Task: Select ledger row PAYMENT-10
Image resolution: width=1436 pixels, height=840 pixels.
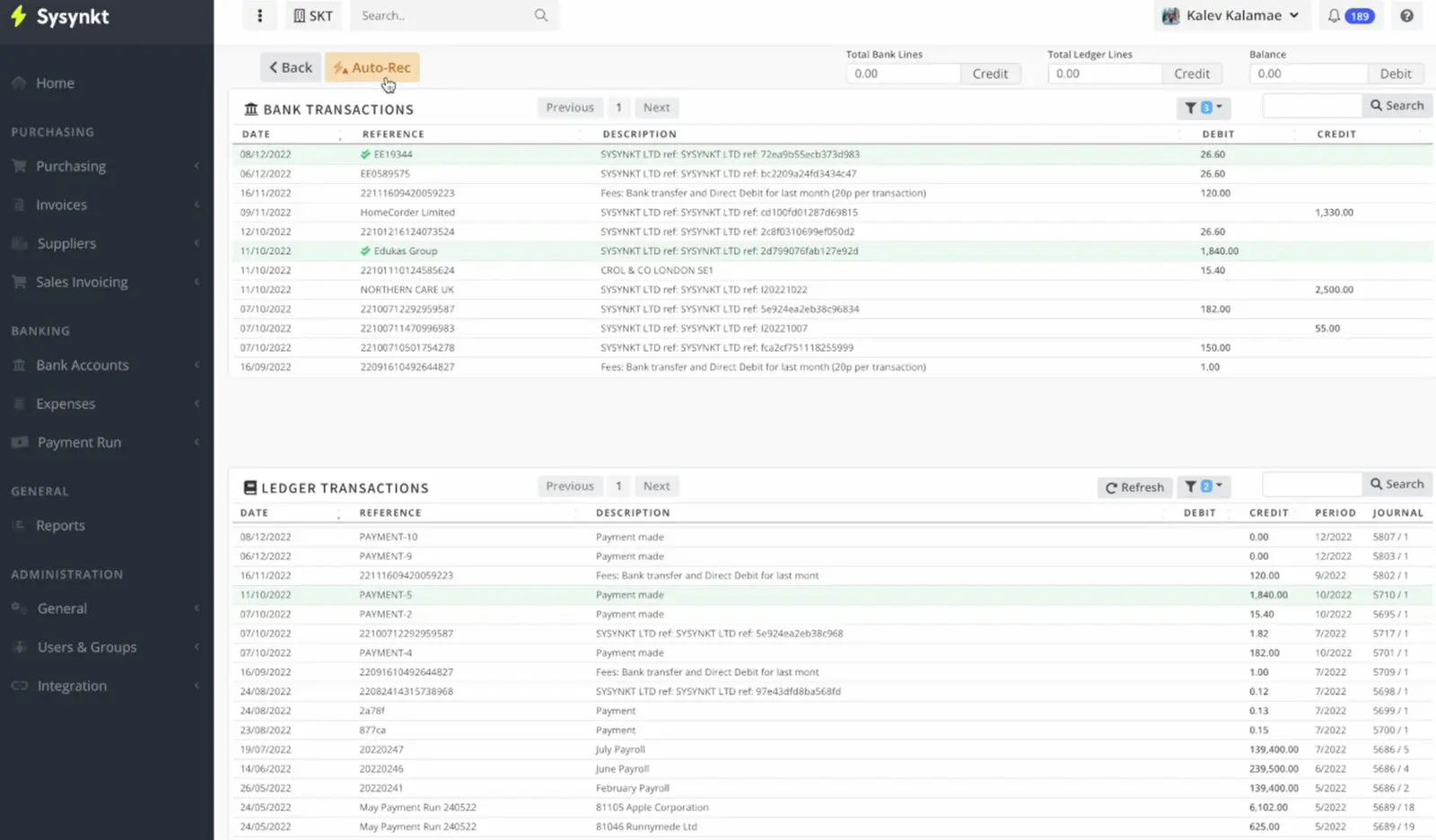Action: pos(832,537)
